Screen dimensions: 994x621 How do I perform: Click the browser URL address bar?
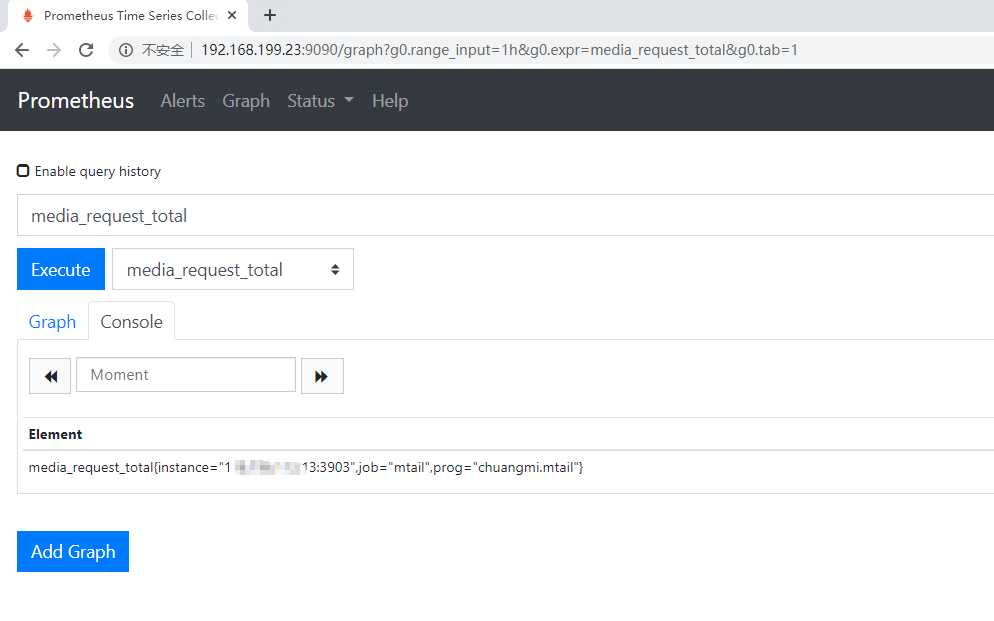pos(499,50)
